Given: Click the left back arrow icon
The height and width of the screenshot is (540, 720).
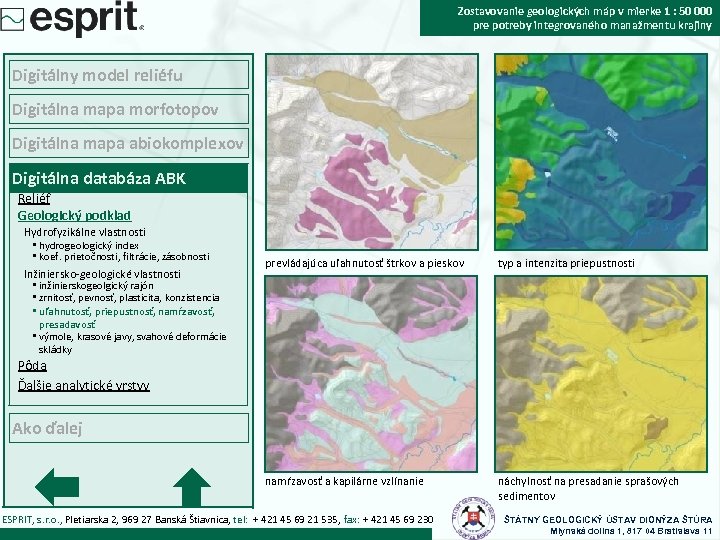Looking at the screenshot, I should [57, 487].
